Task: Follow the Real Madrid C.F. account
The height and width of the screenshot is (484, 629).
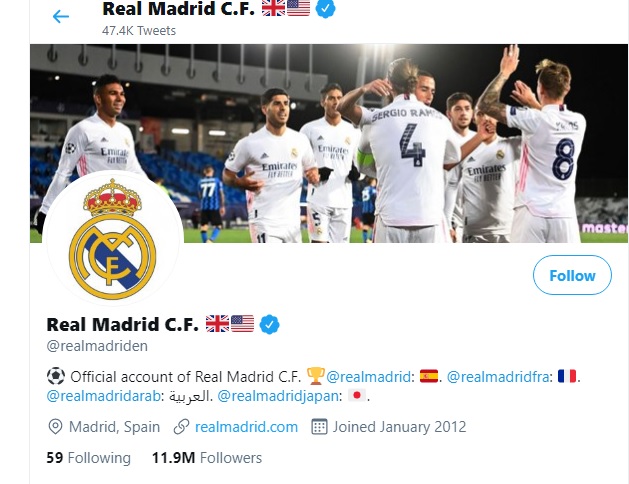Action: click(x=572, y=275)
